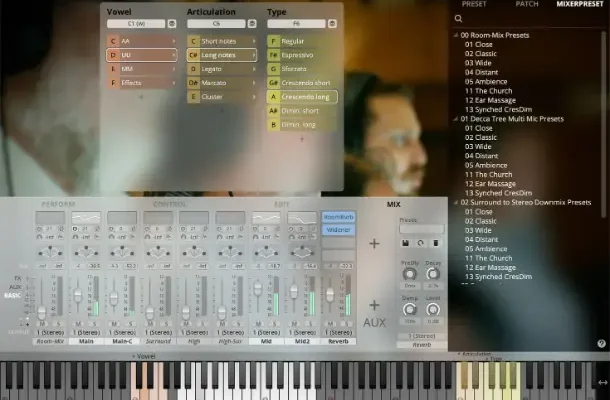Click the keyboard resize double-arrow icon
This screenshot has height=400, width=610.
point(601,381)
